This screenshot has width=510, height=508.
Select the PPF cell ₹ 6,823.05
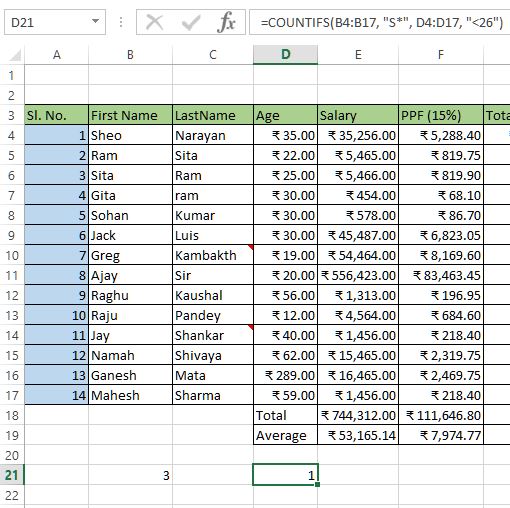click(441, 235)
